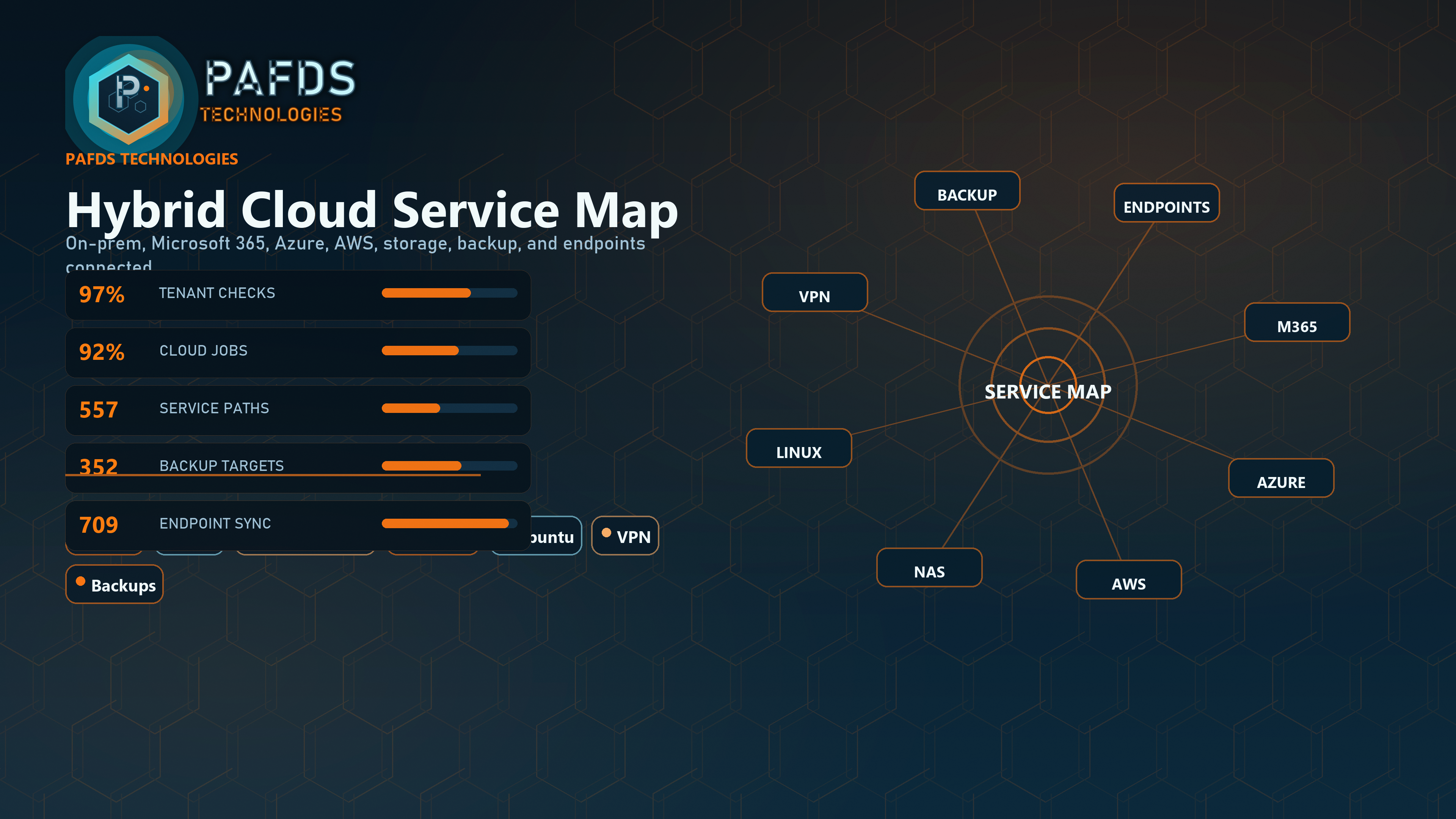Click the 557 service paths value

point(98,410)
